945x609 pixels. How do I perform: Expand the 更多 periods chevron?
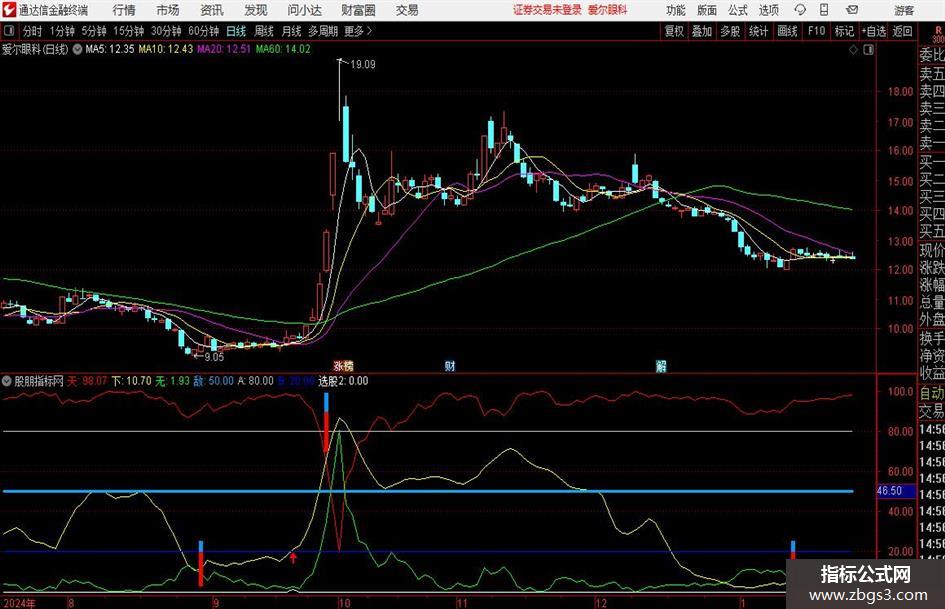pyautogui.click(x=359, y=31)
